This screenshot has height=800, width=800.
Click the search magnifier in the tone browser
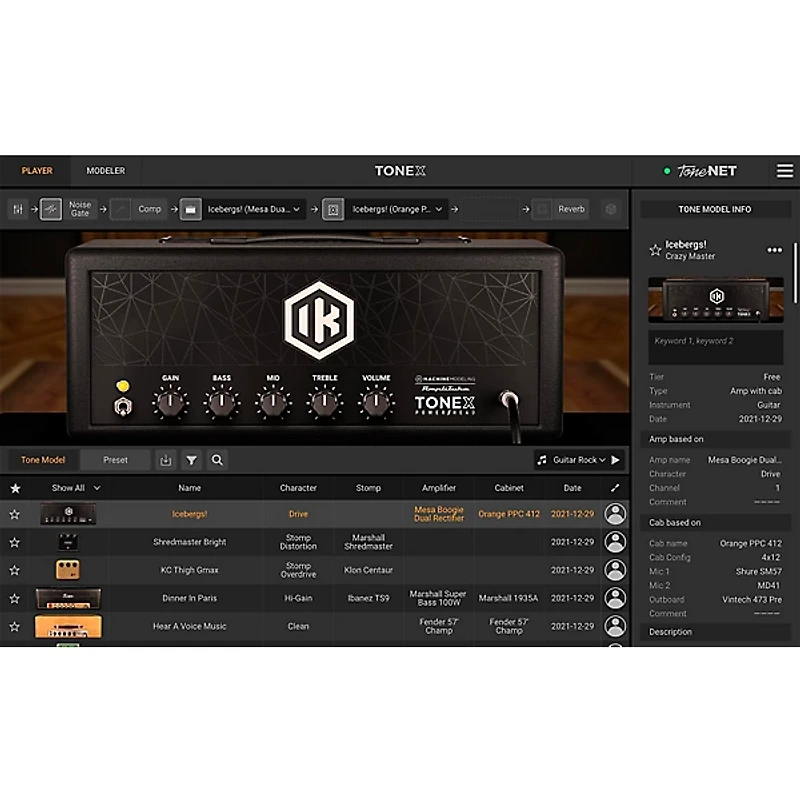(x=217, y=460)
